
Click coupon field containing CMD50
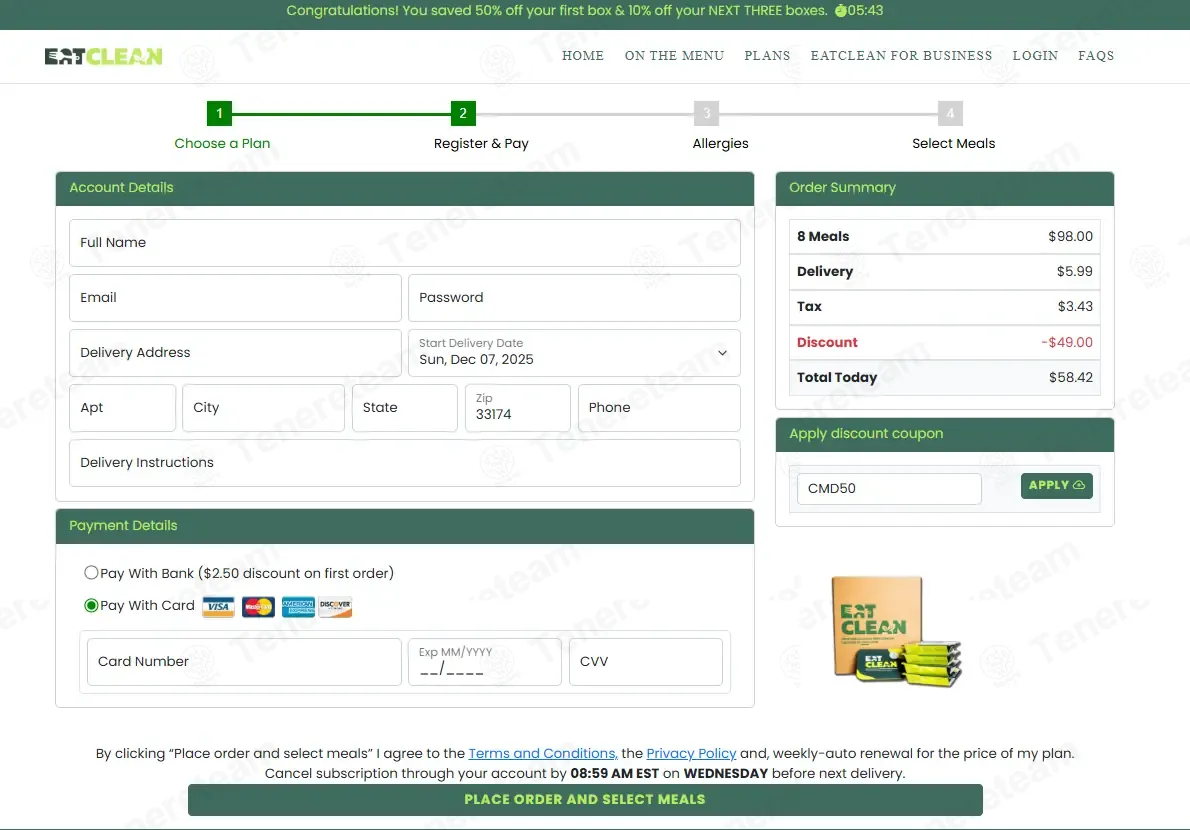coord(889,489)
